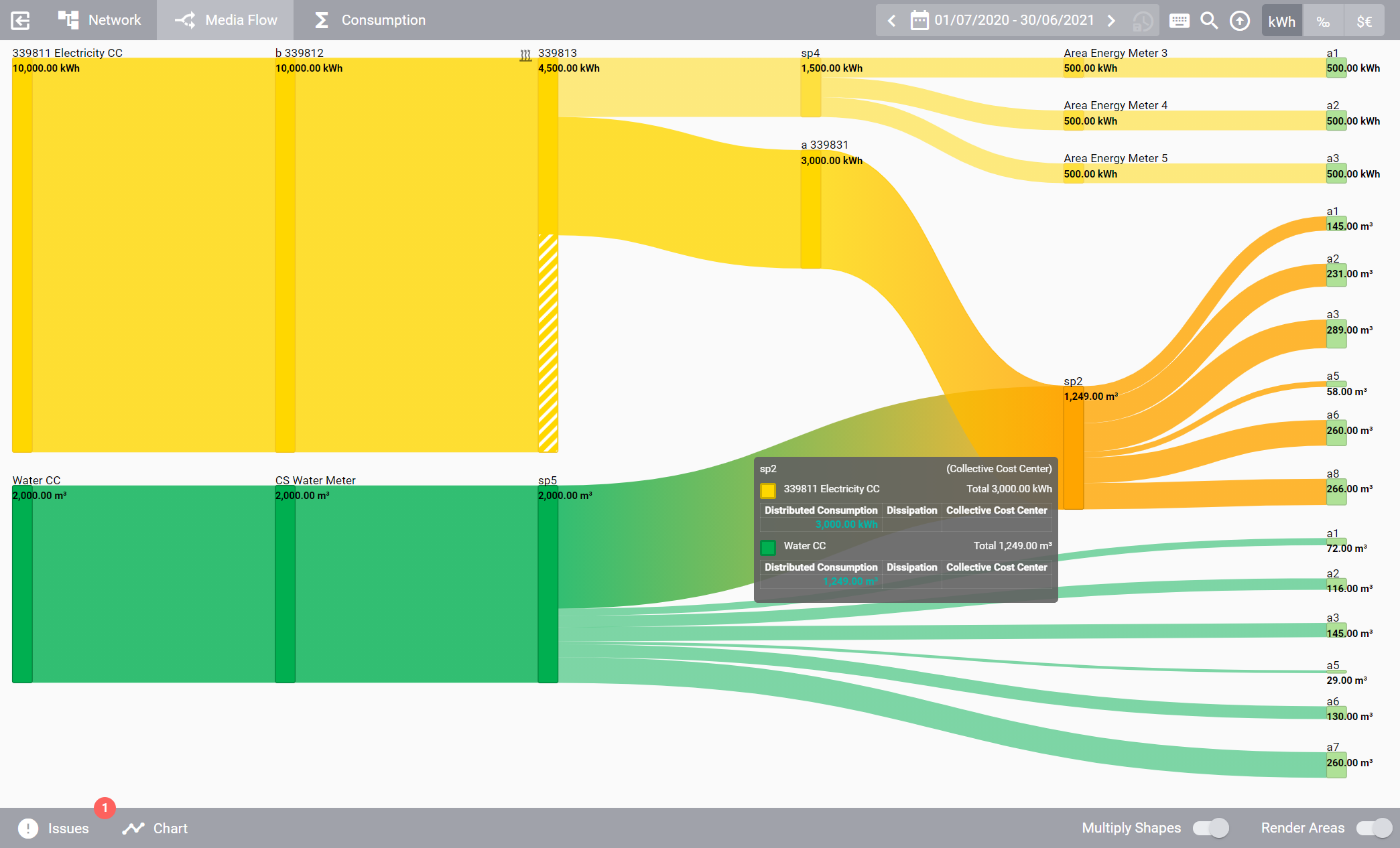
Task: Click the yellow Electricity CC swatch in tooltip
Action: click(x=768, y=490)
